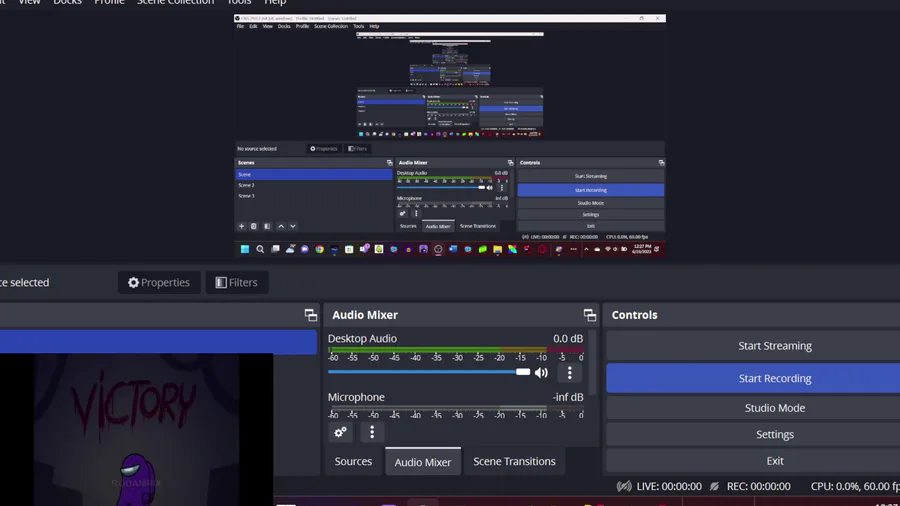Click the CPU usage status text
The width and height of the screenshot is (900, 506).
pos(855,486)
